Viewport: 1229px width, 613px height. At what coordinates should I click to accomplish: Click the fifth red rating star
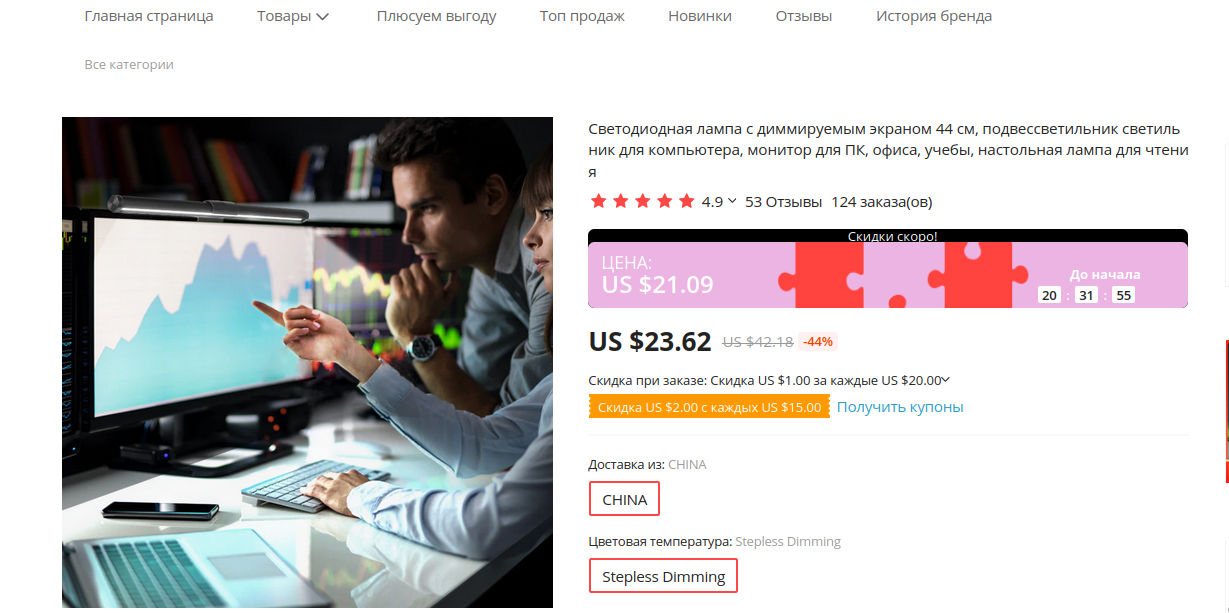click(x=686, y=201)
